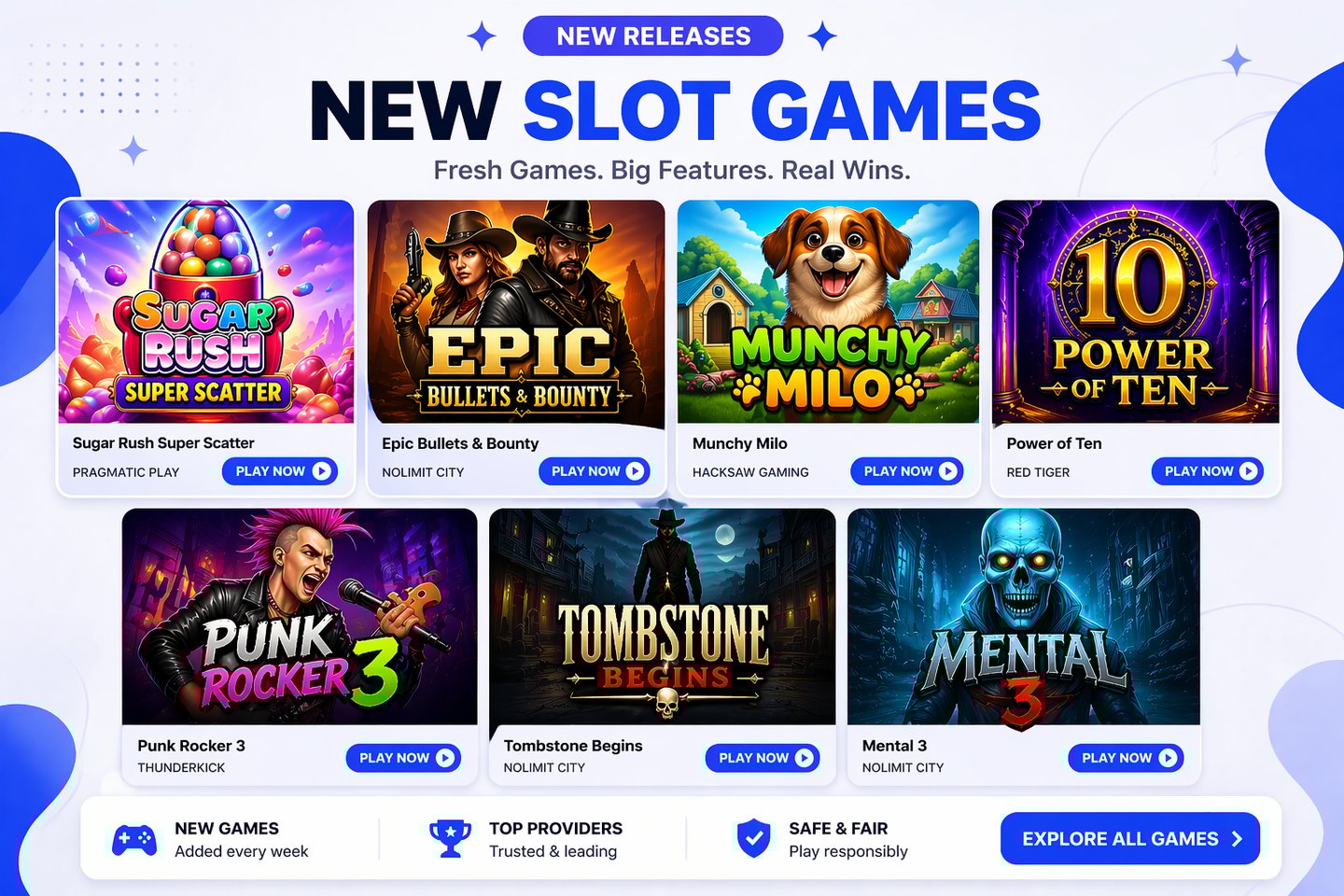Click the play arrow icon for Sugar Rush
The image size is (1344, 896).
click(321, 471)
